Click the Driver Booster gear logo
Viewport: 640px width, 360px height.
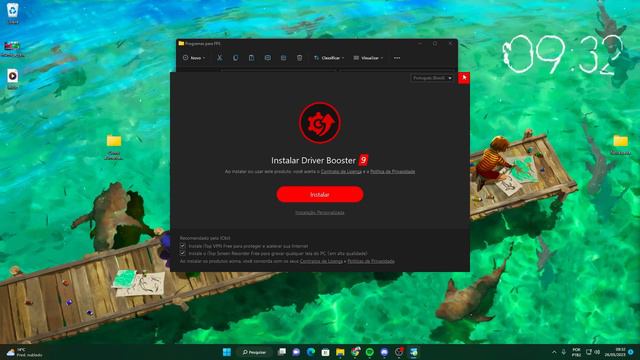[x=320, y=122]
